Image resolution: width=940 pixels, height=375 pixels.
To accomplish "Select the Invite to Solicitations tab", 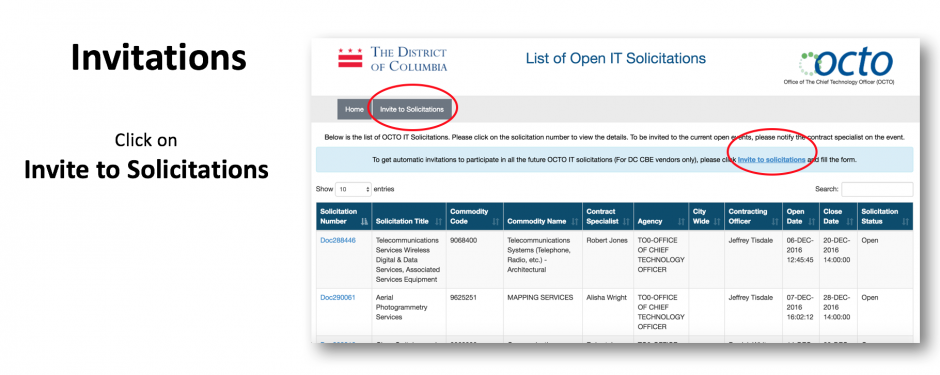I will [x=412, y=110].
